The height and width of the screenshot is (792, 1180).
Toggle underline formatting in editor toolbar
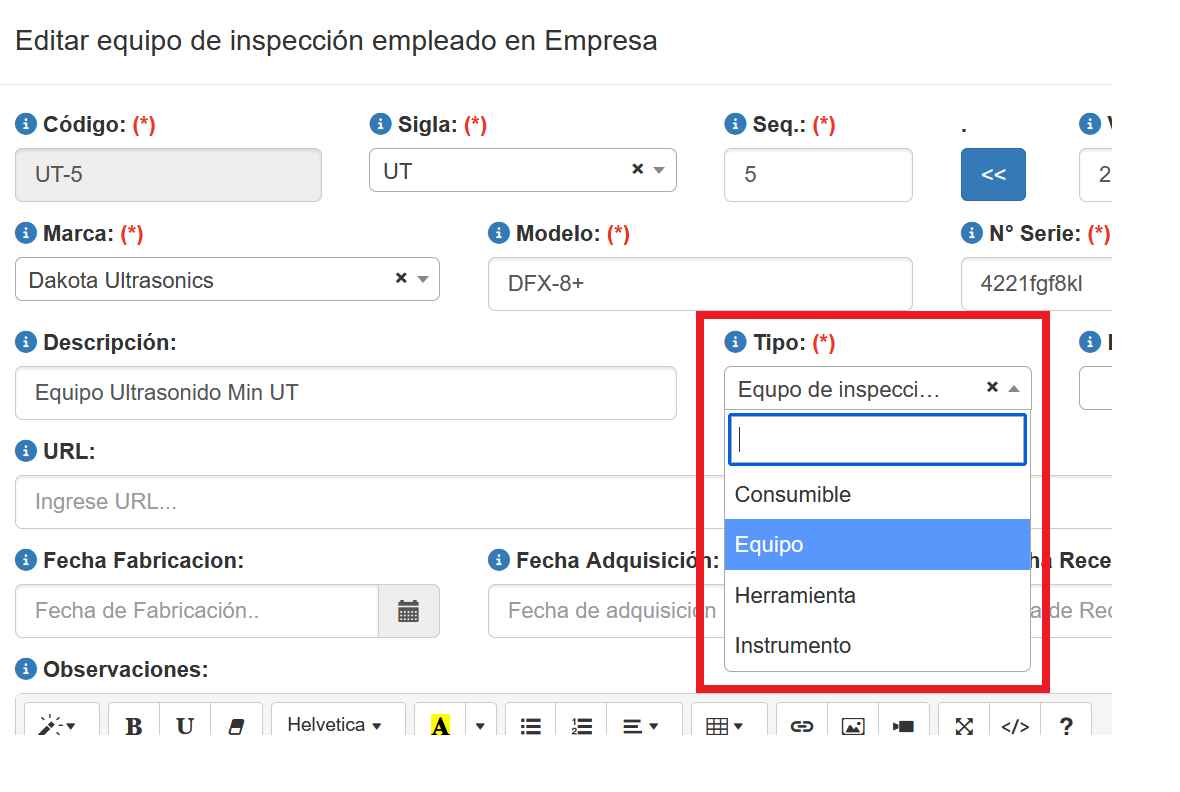click(x=185, y=725)
